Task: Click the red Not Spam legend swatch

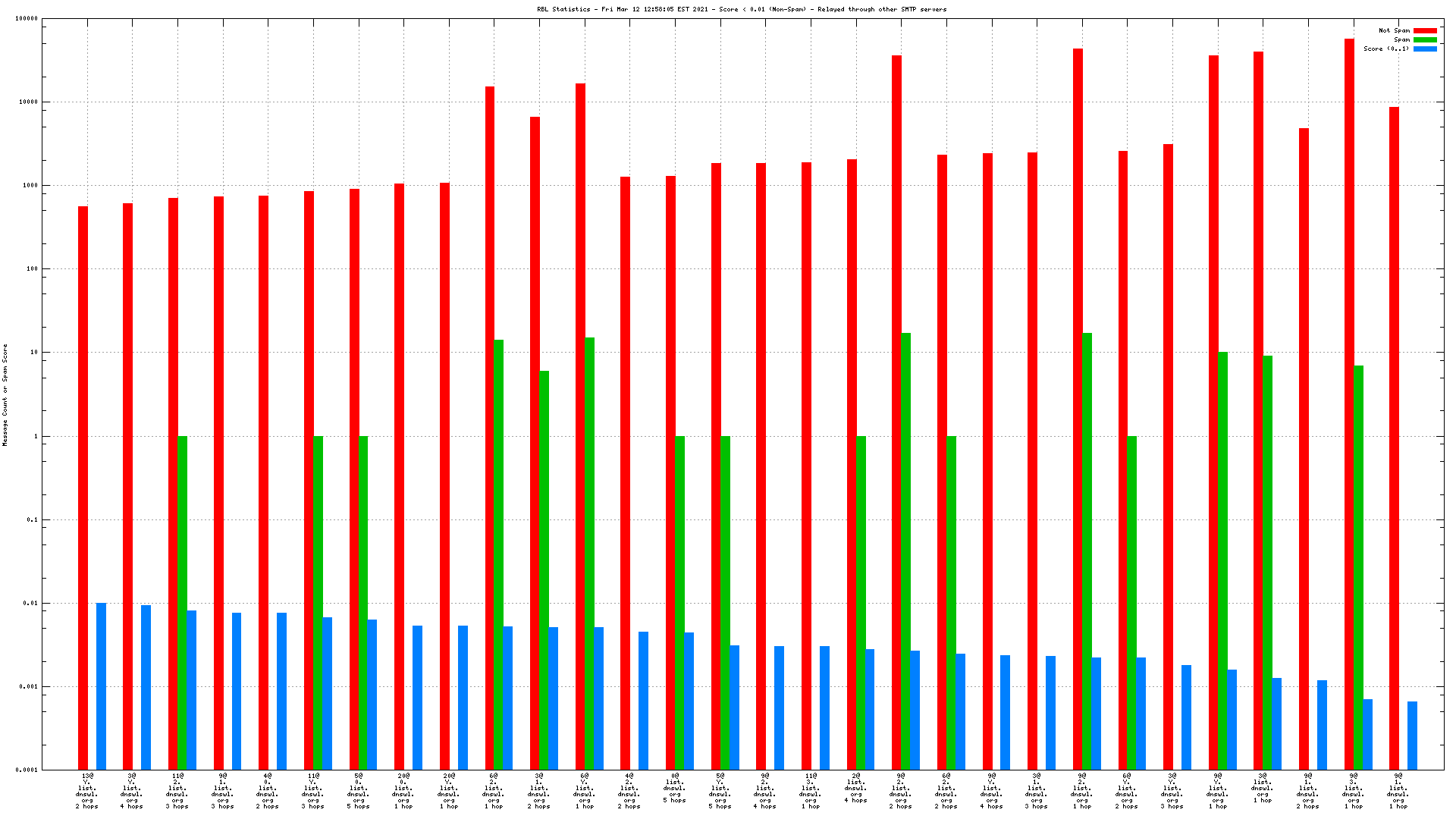Action: click(x=1425, y=31)
